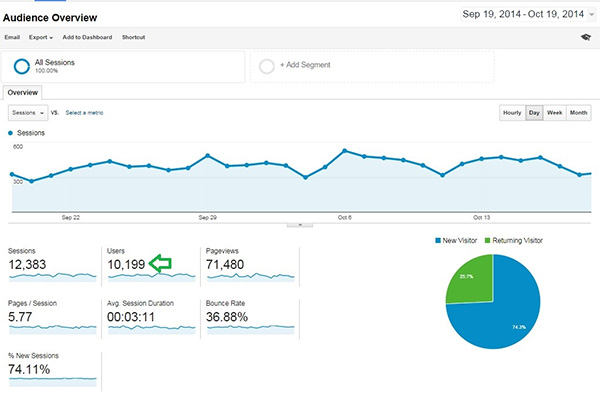This screenshot has width=600, height=400.
Task: Click the Pageviews sparkline graph
Action: pos(248,275)
